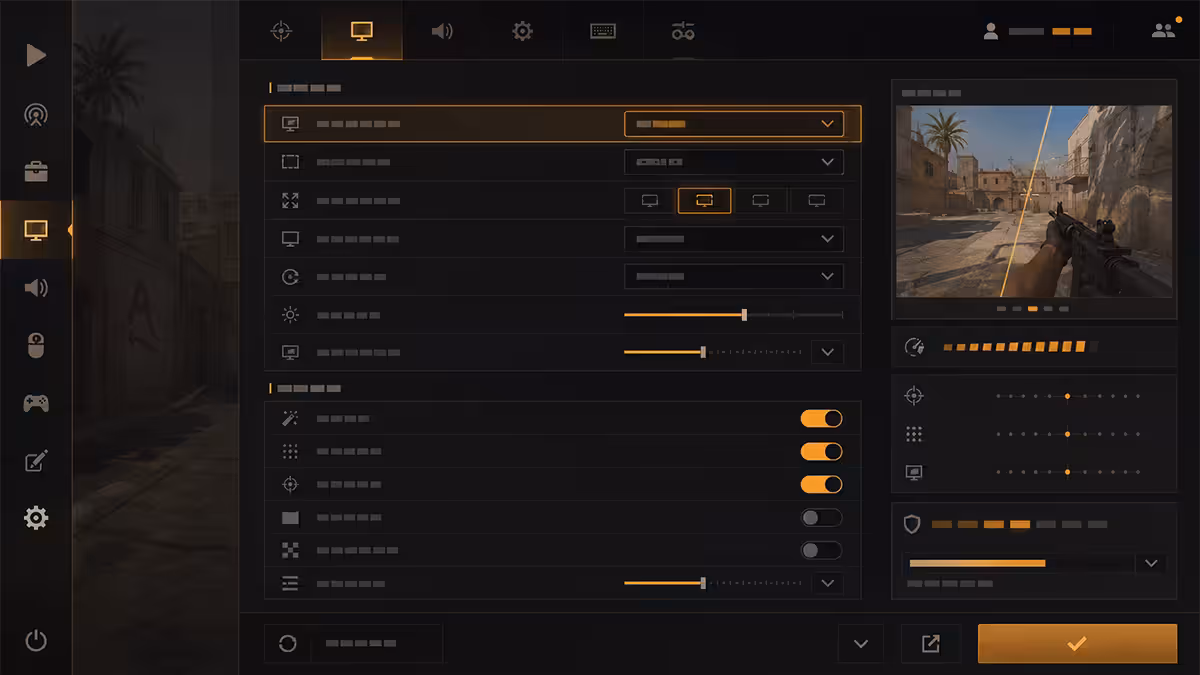Click the speedometer gauge icon beside the performance bar
The width and height of the screenshot is (1200, 675).
click(914, 347)
